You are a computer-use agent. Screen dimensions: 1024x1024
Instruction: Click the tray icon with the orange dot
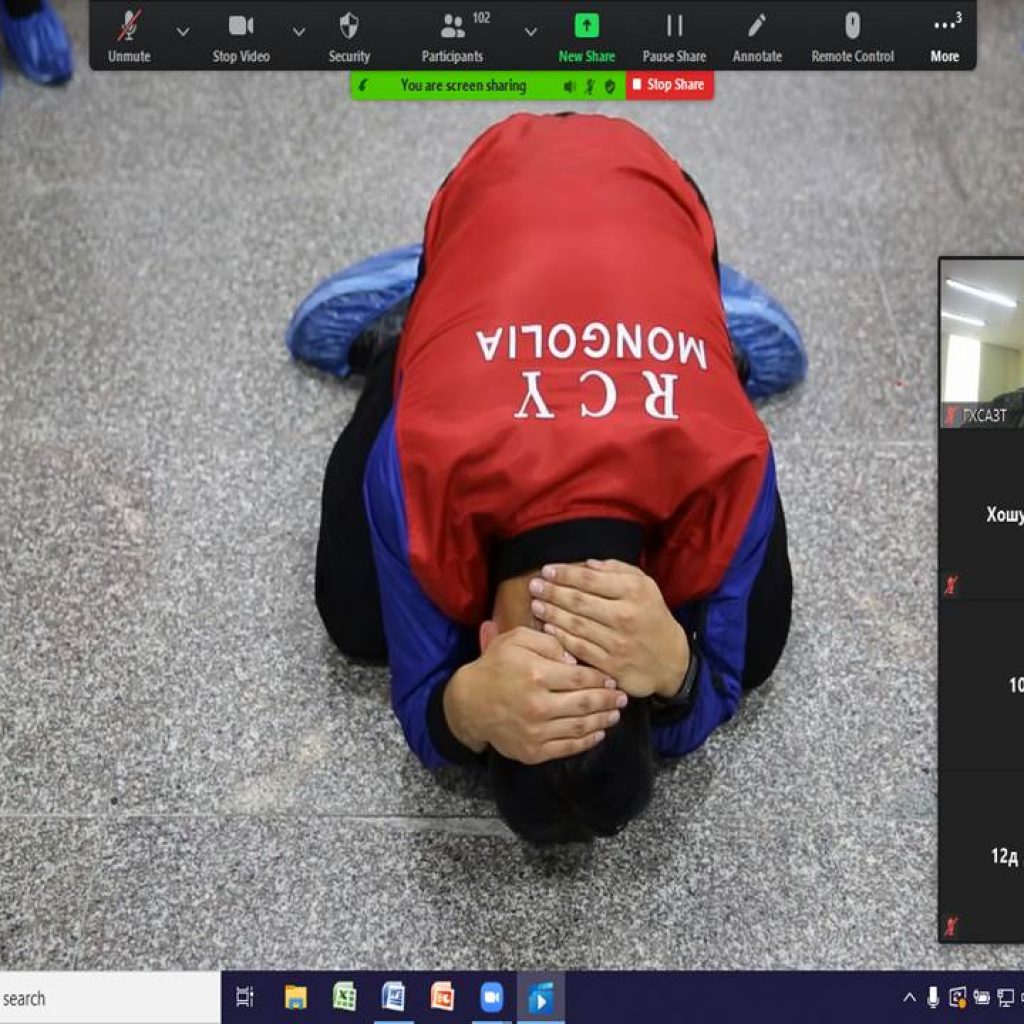(958, 997)
